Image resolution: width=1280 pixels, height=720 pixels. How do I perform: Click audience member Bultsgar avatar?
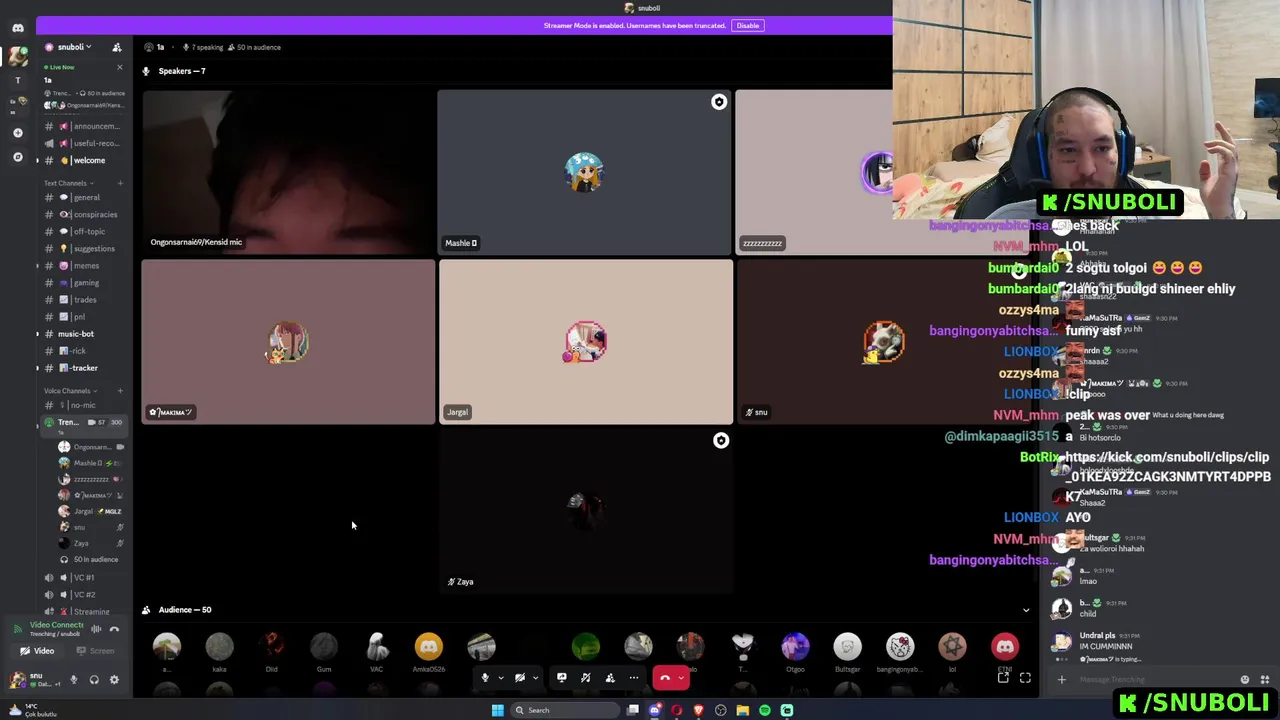[x=847, y=647]
